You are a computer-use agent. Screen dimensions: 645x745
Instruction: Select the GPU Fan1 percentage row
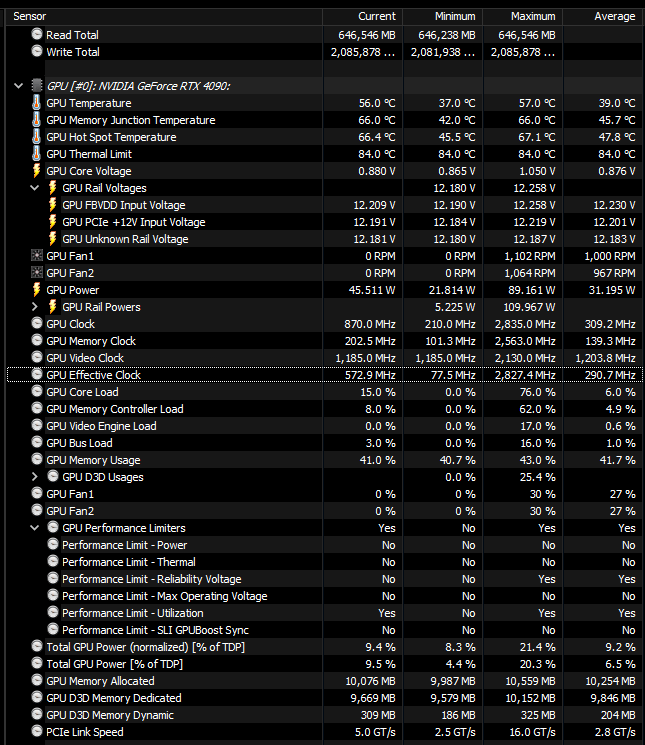pyautogui.click(x=325, y=494)
